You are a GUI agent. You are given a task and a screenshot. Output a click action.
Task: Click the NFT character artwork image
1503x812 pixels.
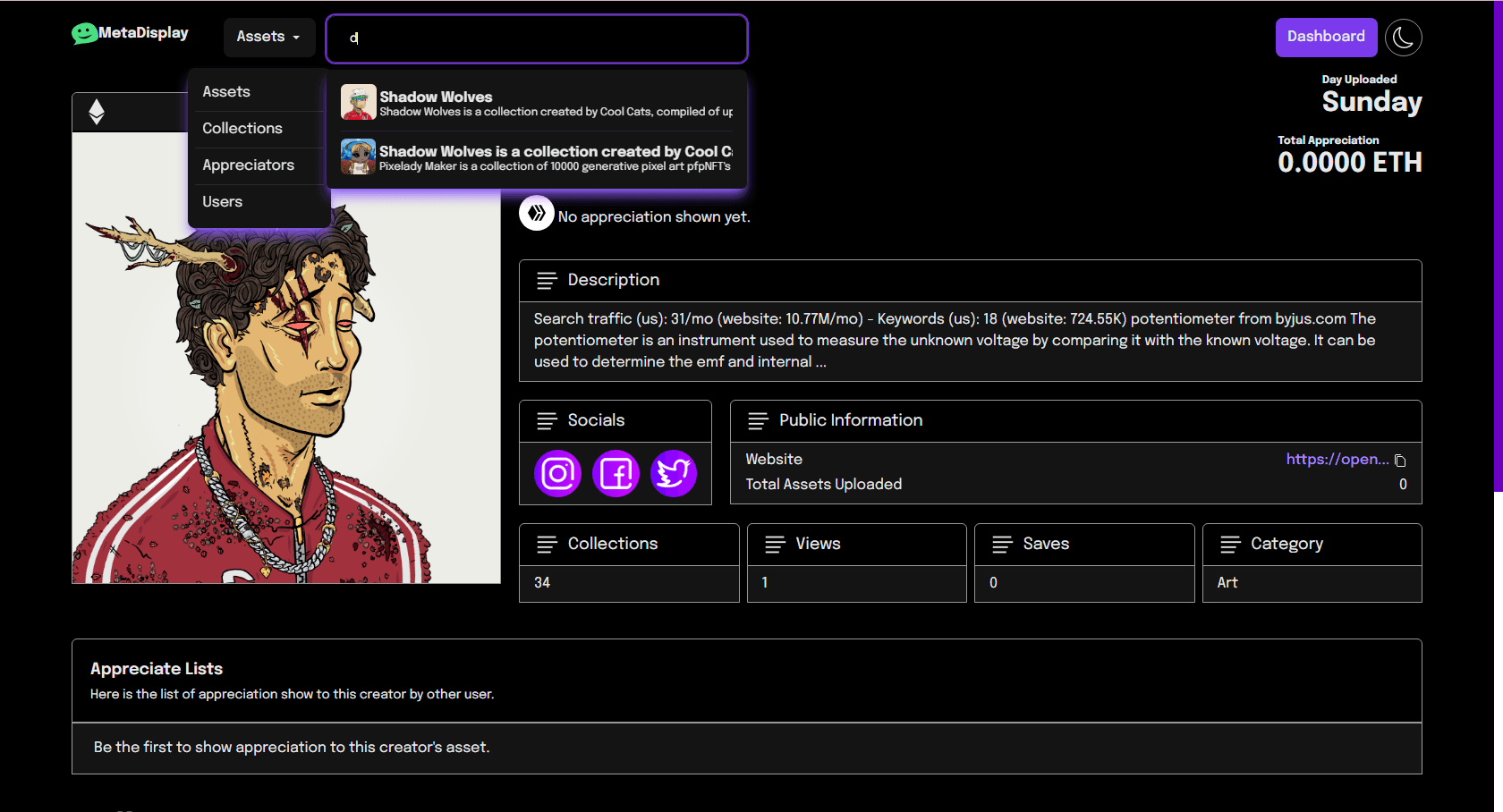pos(286,402)
